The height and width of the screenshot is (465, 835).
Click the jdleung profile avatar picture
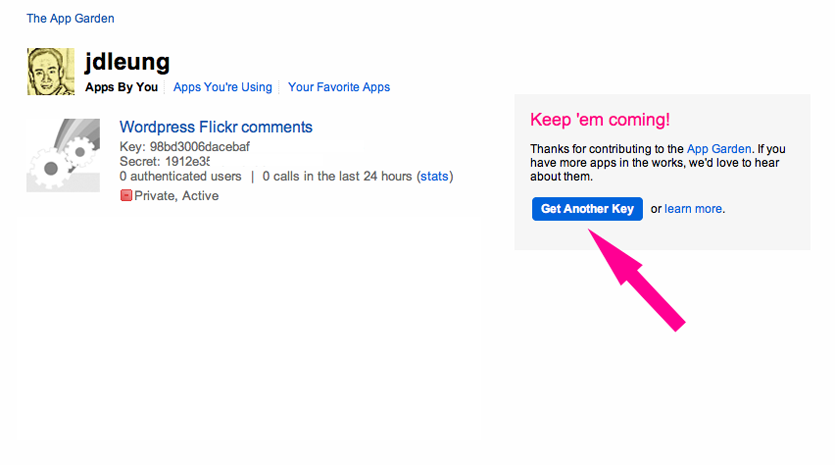51,71
